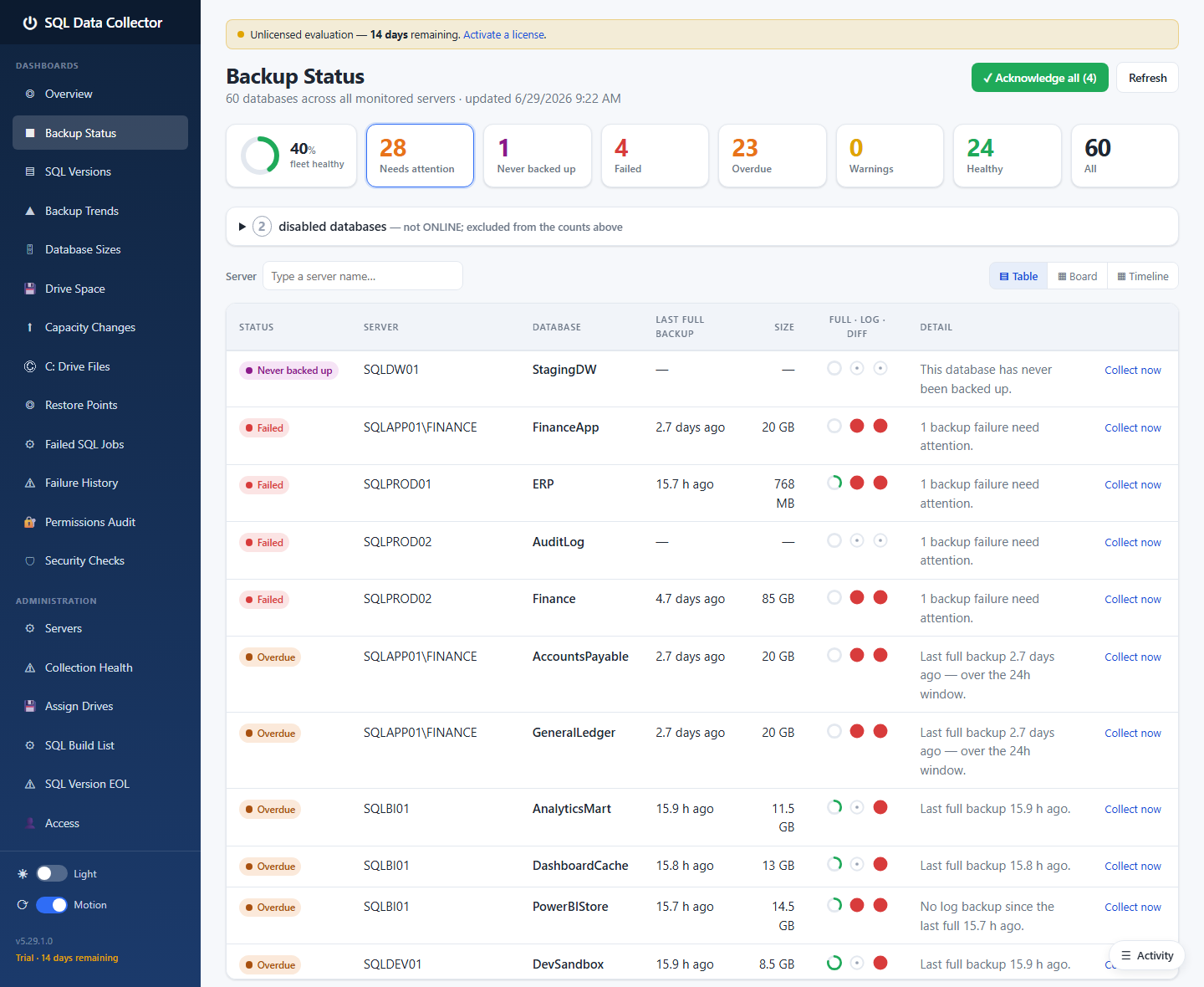Click the Servers gear icon in Administration
1204x987 pixels.
[30, 629]
